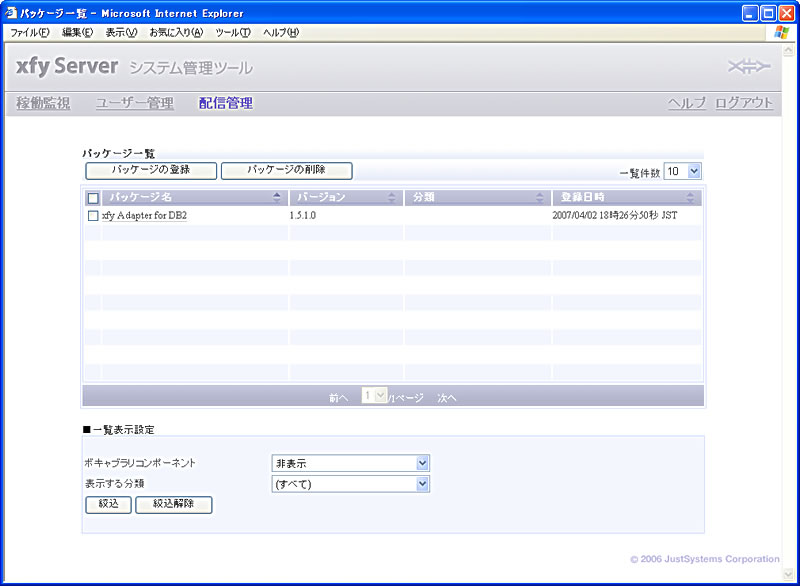Check the select-all checkbox in table header

tap(93, 198)
